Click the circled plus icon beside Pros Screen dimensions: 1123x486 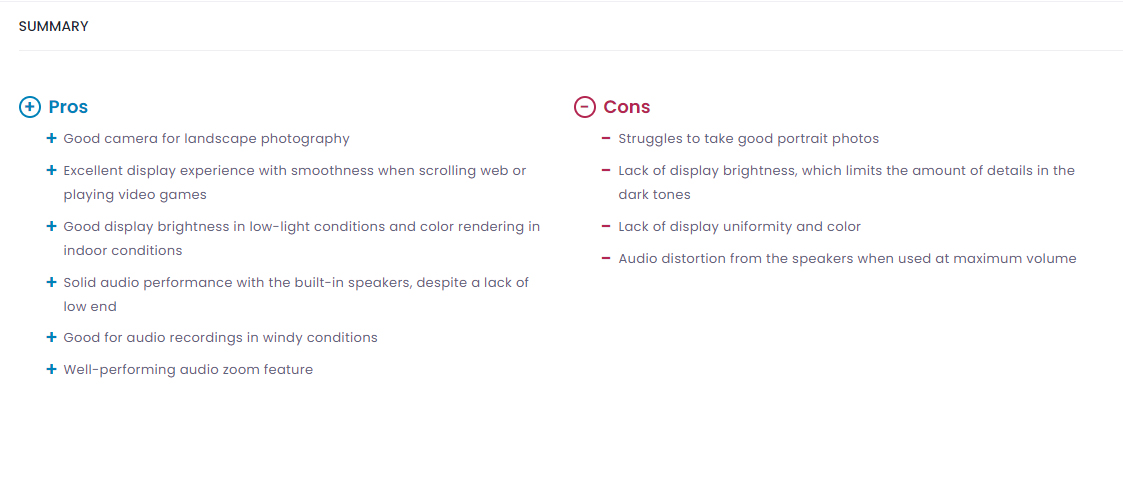tap(29, 107)
